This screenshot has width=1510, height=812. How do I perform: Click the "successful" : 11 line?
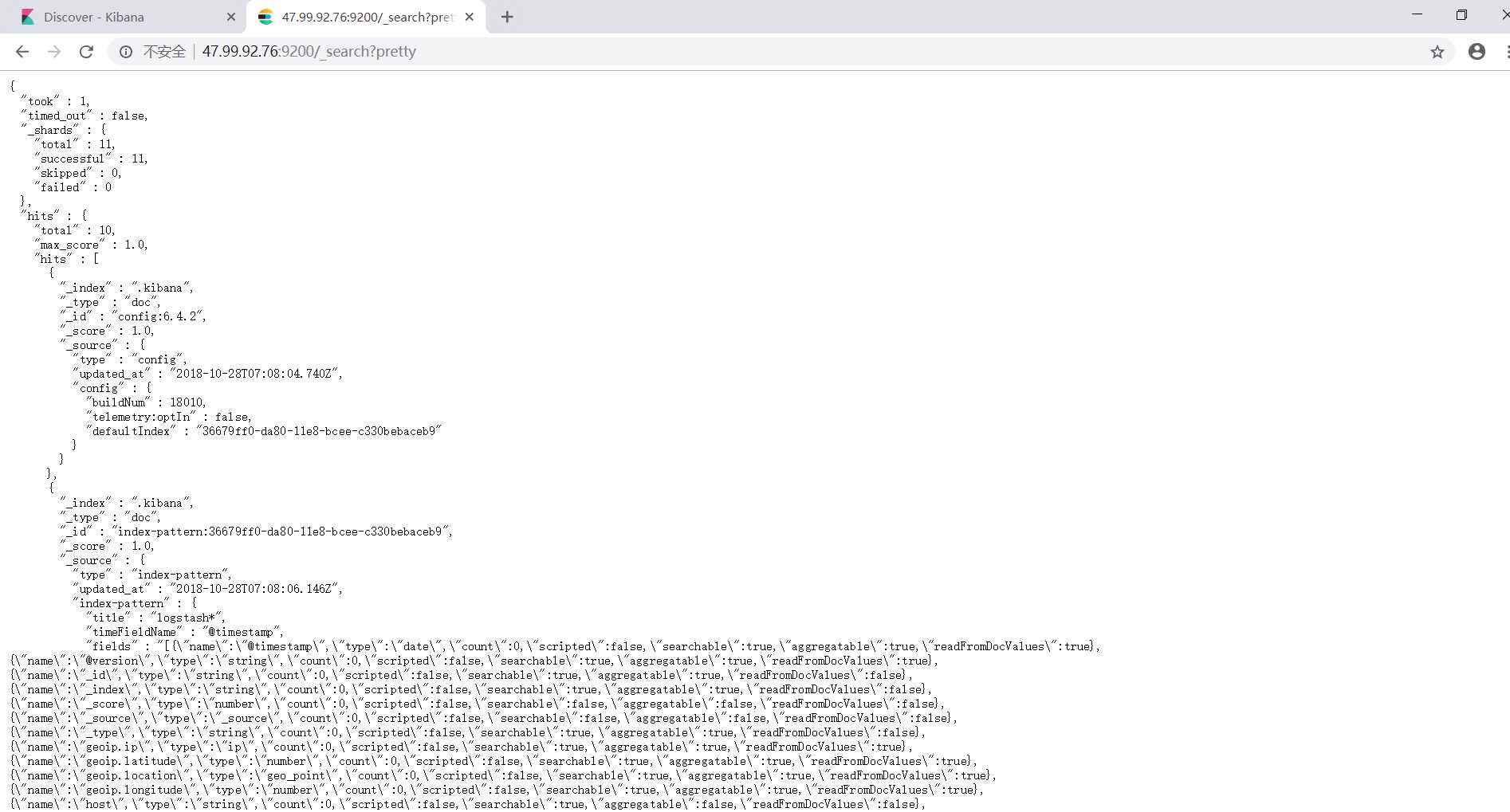pos(91,159)
